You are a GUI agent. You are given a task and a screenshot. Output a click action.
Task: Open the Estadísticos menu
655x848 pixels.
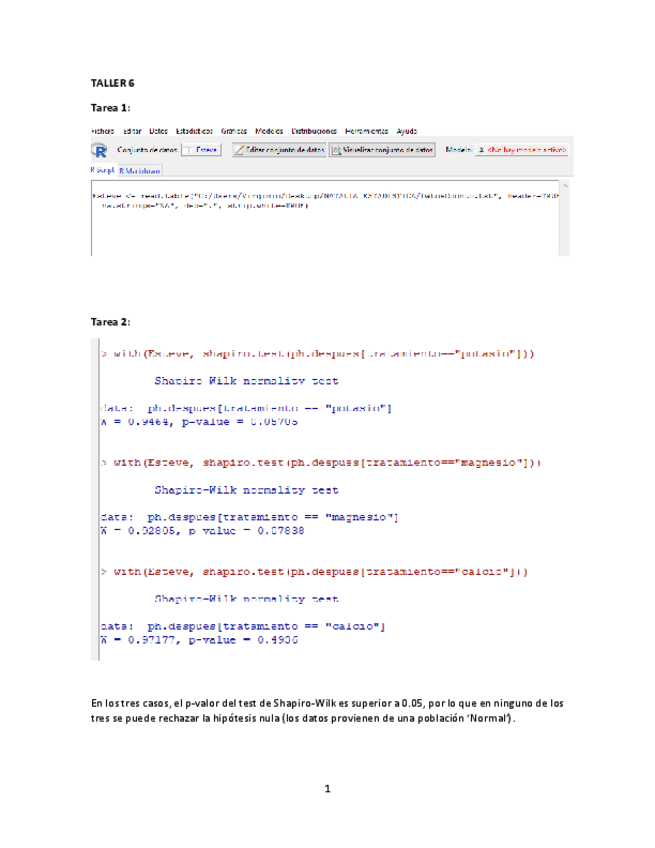(x=194, y=131)
